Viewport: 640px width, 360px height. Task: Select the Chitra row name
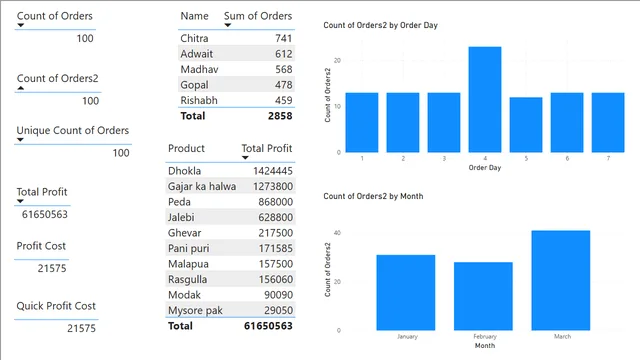194,38
